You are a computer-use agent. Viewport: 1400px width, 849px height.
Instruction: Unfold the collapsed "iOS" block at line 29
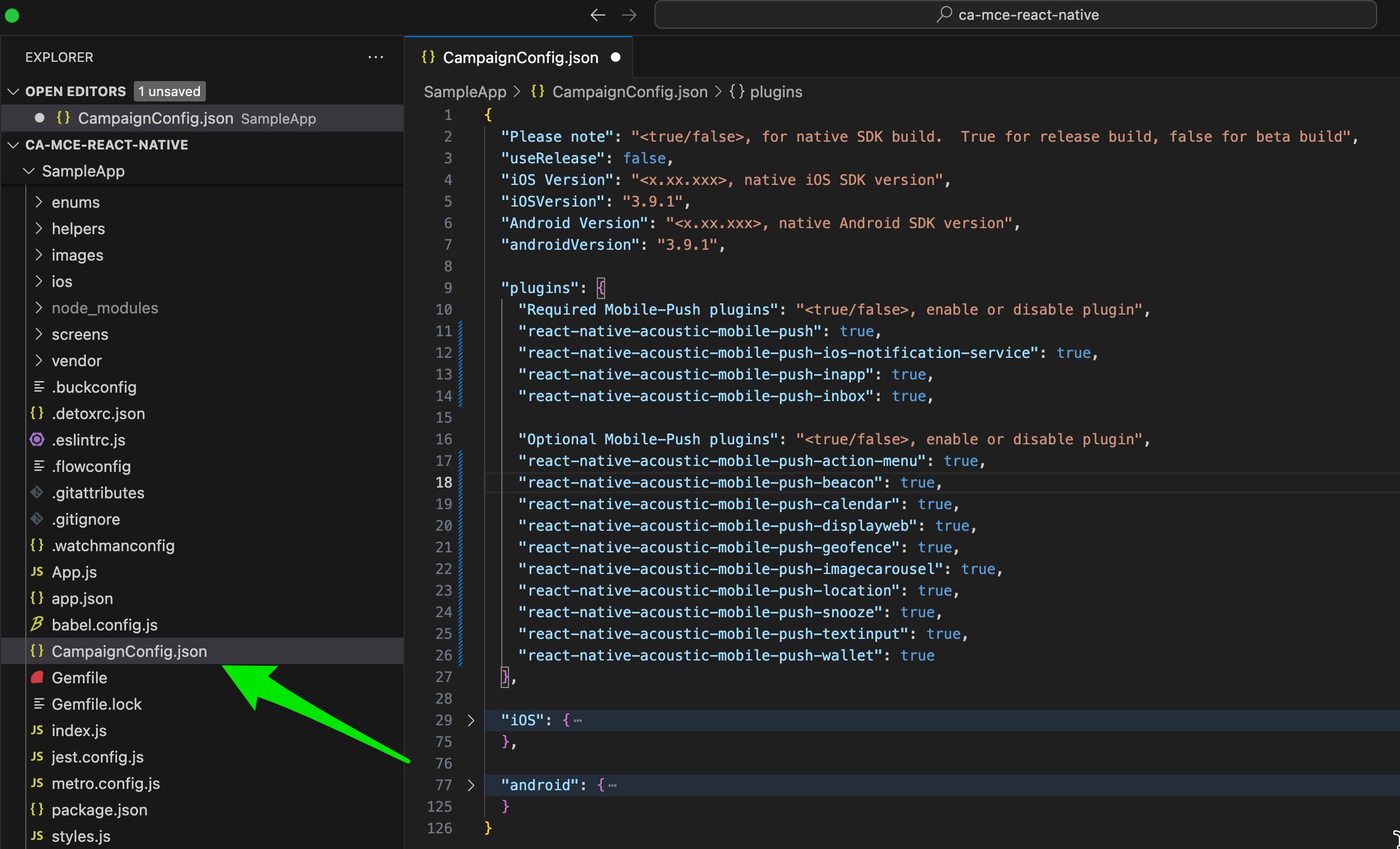[x=471, y=721]
